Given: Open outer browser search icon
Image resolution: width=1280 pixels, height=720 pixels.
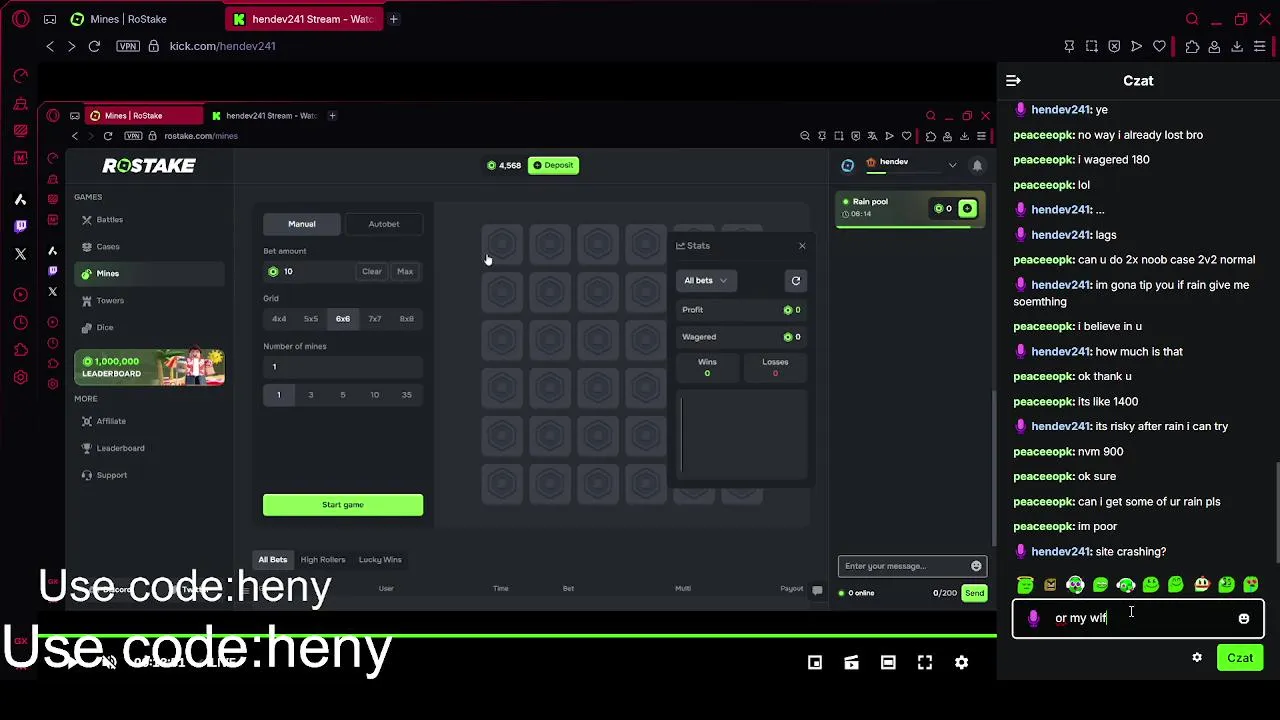Looking at the screenshot, I should 1192,19.
